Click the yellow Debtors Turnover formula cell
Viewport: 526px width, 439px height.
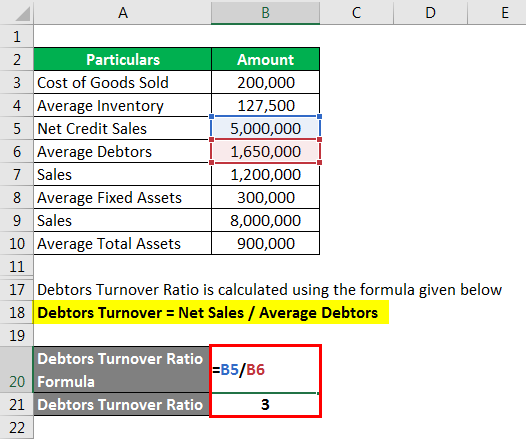[211, 312]
